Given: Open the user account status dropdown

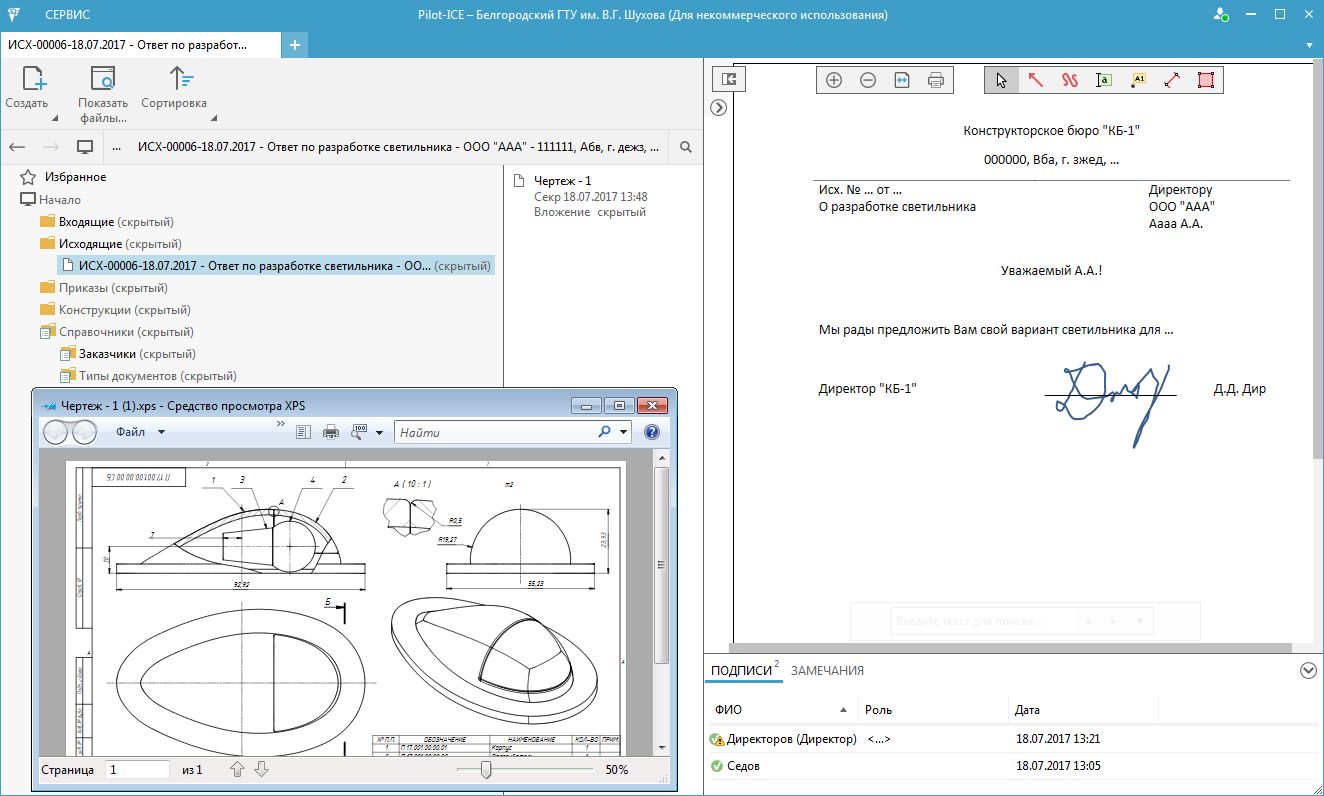Looking at the screenshot, I should [x=1221, y=15].
